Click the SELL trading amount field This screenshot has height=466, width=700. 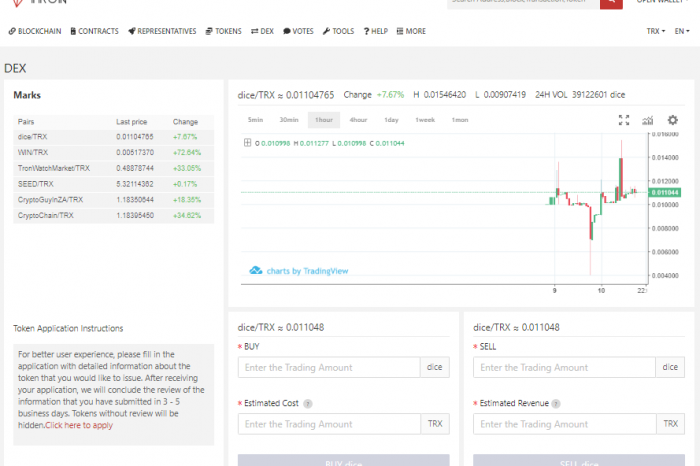pyautogui.click(x=564, y=367)
